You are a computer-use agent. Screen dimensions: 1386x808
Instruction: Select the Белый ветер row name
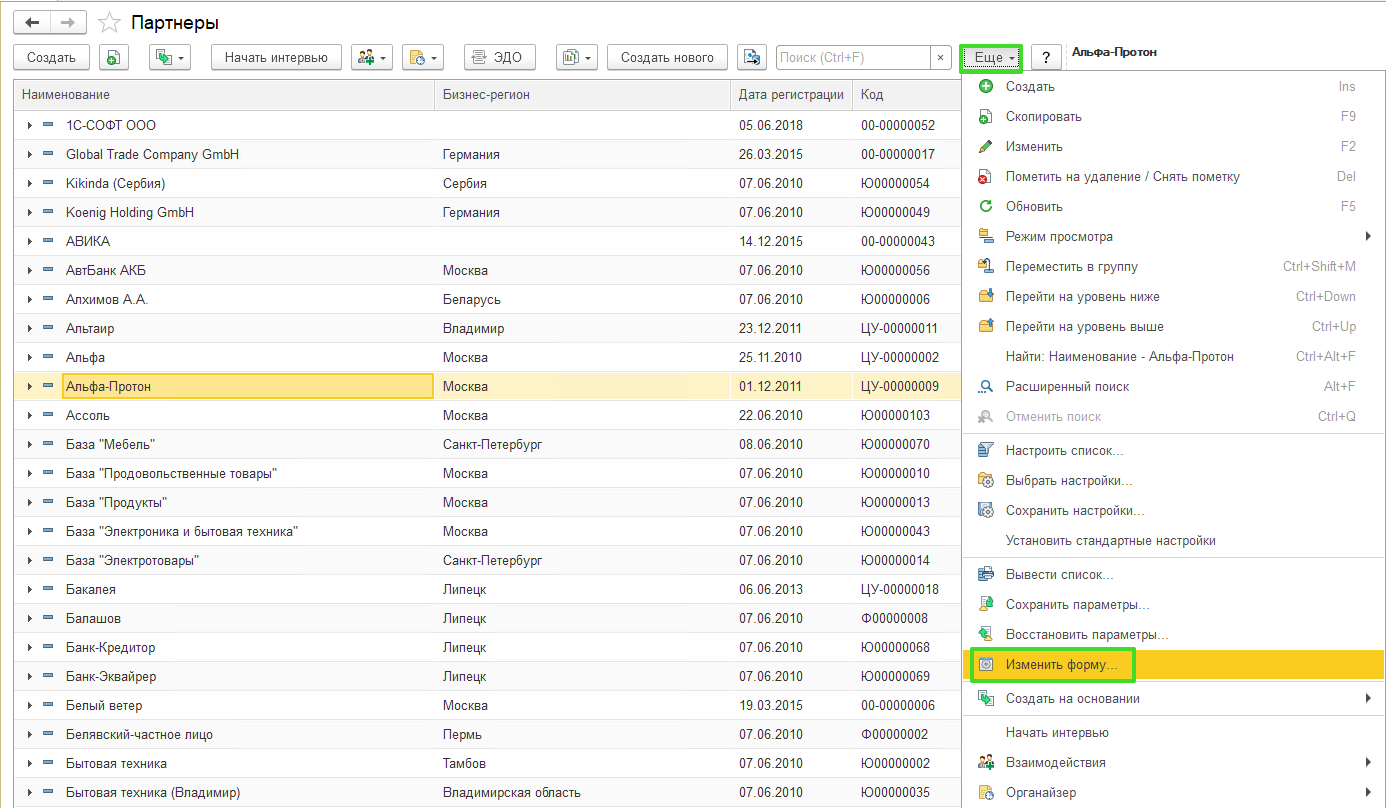(102, 706)
